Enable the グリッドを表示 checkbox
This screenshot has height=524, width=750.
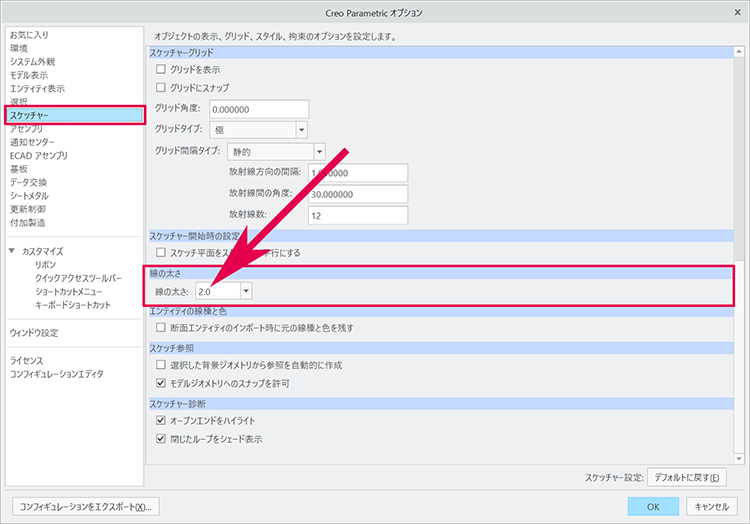(x=161, y=70)
